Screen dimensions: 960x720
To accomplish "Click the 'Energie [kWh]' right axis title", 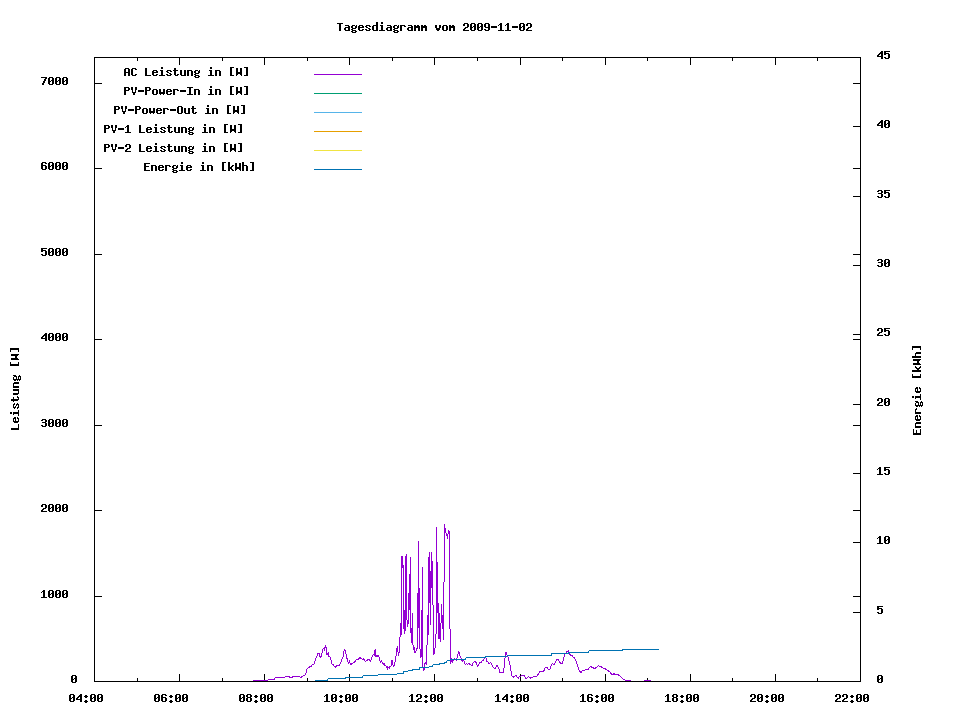I will [917, 390].
